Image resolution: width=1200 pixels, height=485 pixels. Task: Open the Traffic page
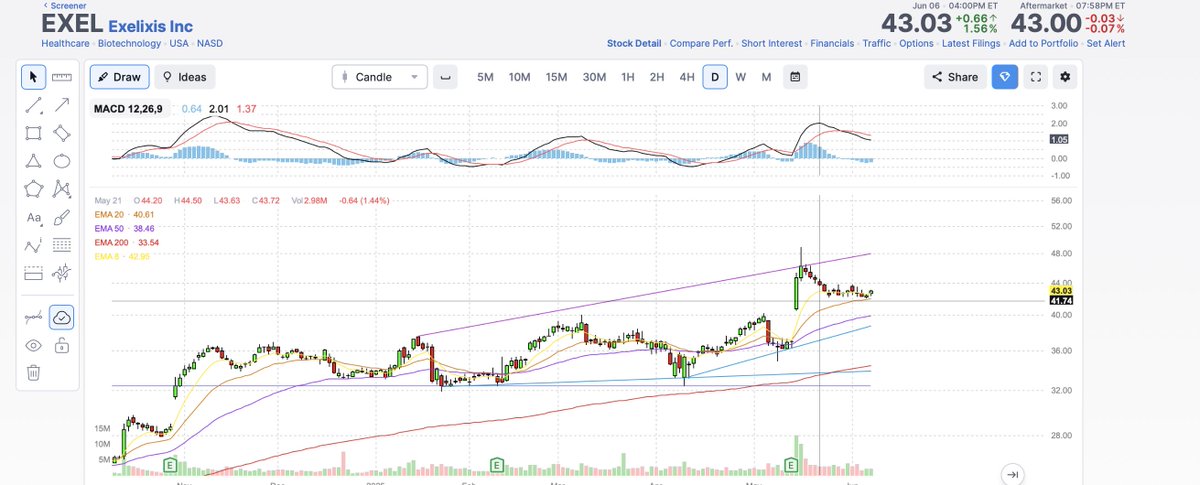(x=877, y=44)
